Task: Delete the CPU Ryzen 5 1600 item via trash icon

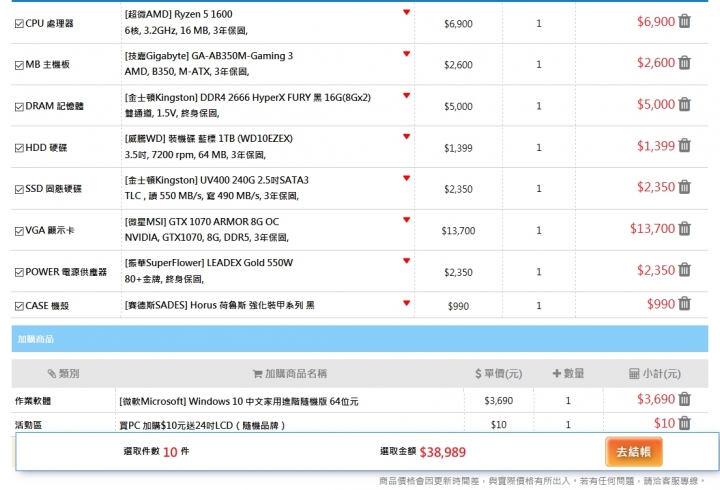Action: click(684, 21)
